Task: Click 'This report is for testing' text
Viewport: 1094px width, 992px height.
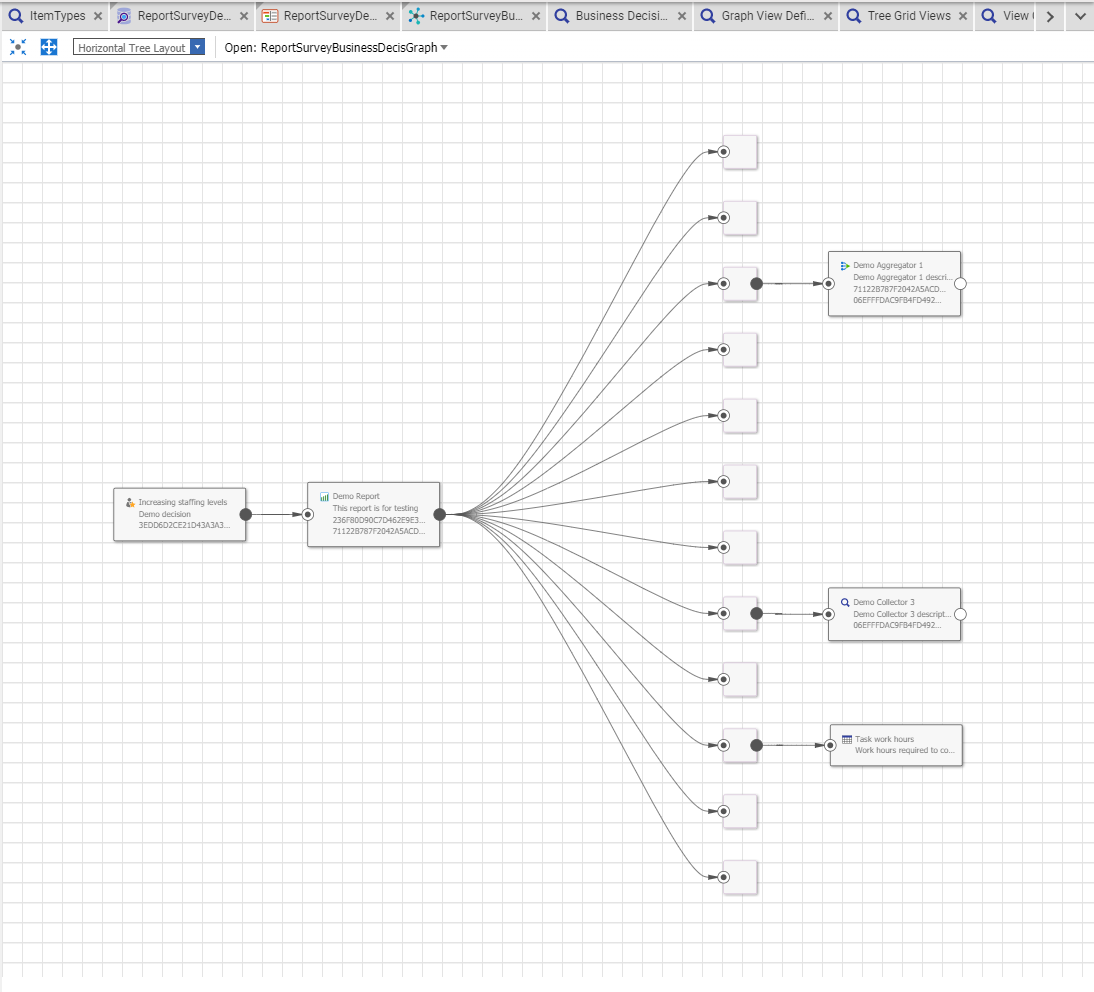Action: pyautogui.click(x=375, y=508)
